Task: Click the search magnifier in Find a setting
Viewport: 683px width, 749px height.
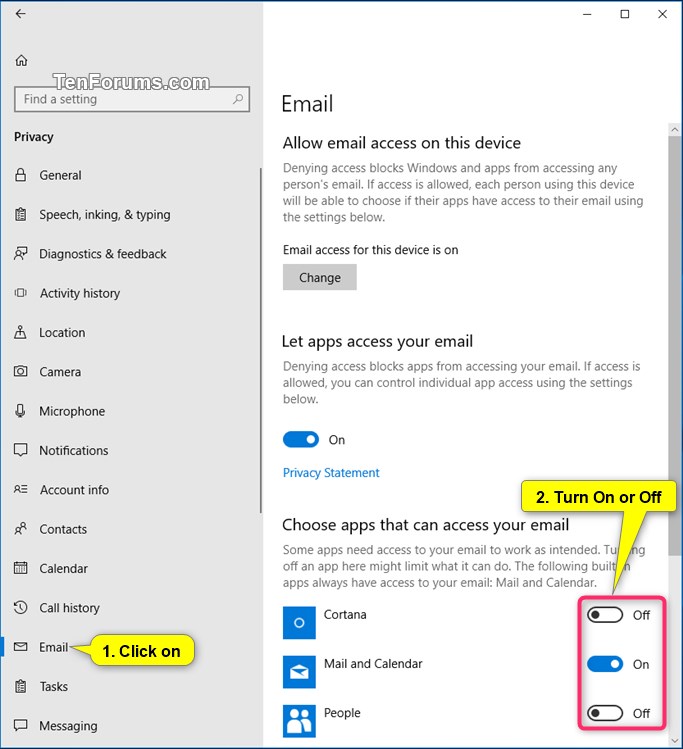Action: [x=238, y=99]
